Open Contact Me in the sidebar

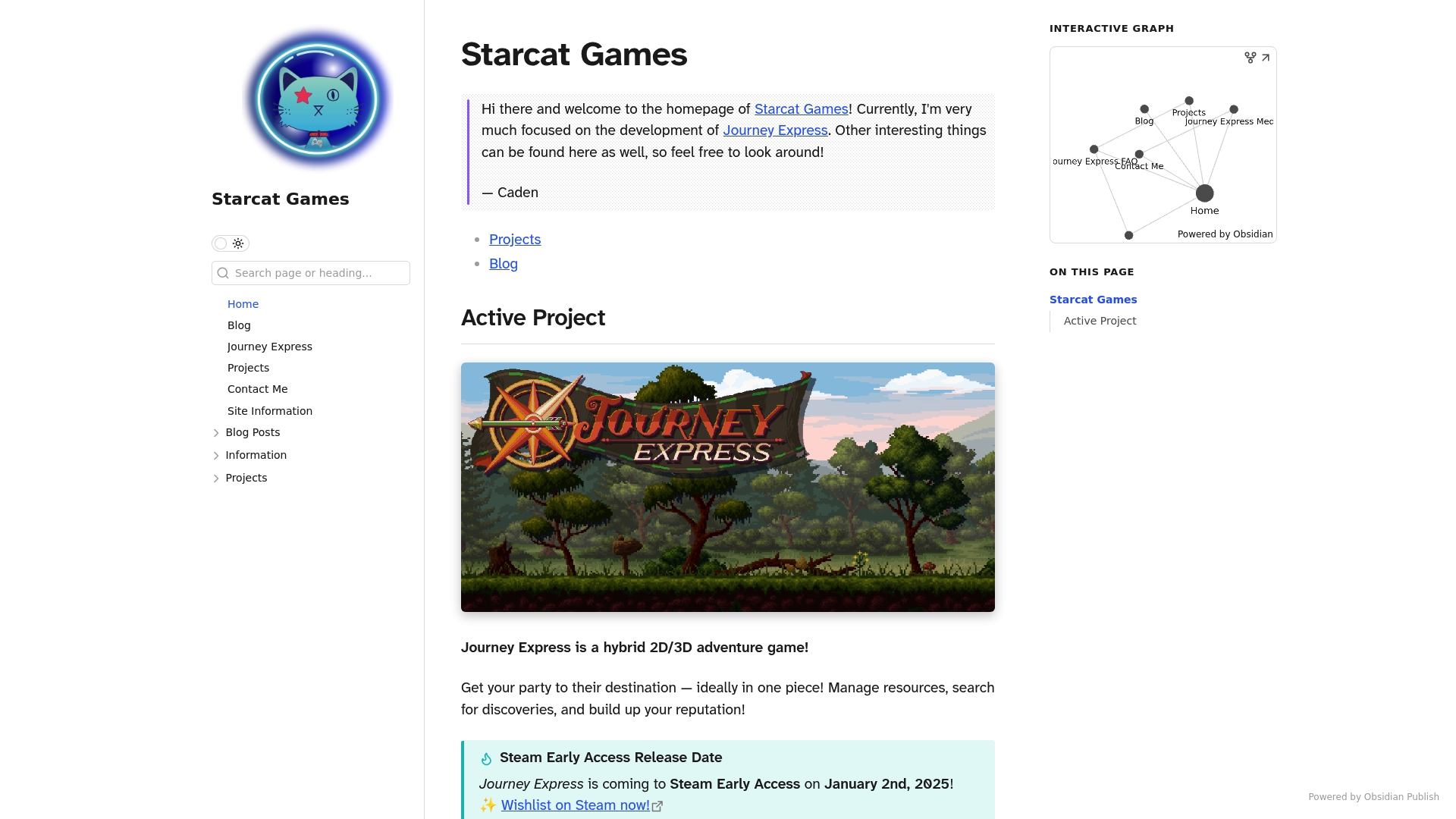[258, 389]
